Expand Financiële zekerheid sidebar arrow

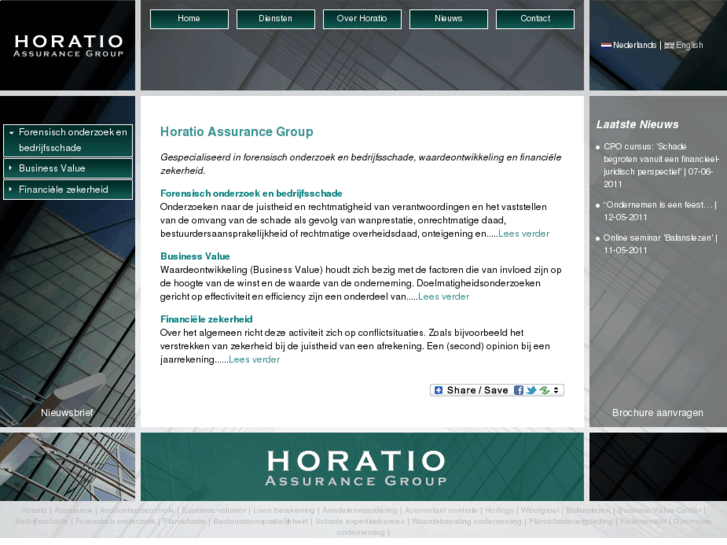pyautogui.click(x=10, y=189)
